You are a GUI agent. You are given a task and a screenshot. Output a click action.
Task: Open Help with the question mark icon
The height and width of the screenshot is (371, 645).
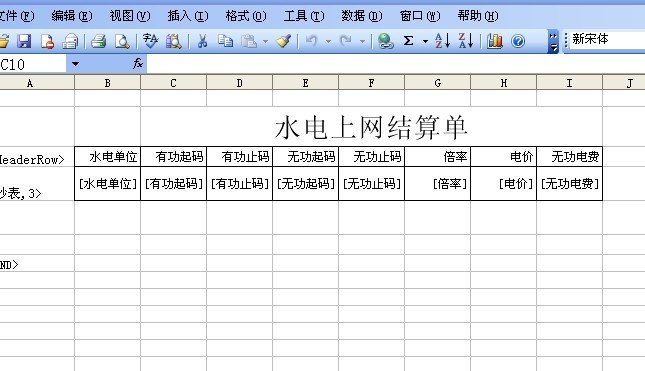tap(518, 41)
